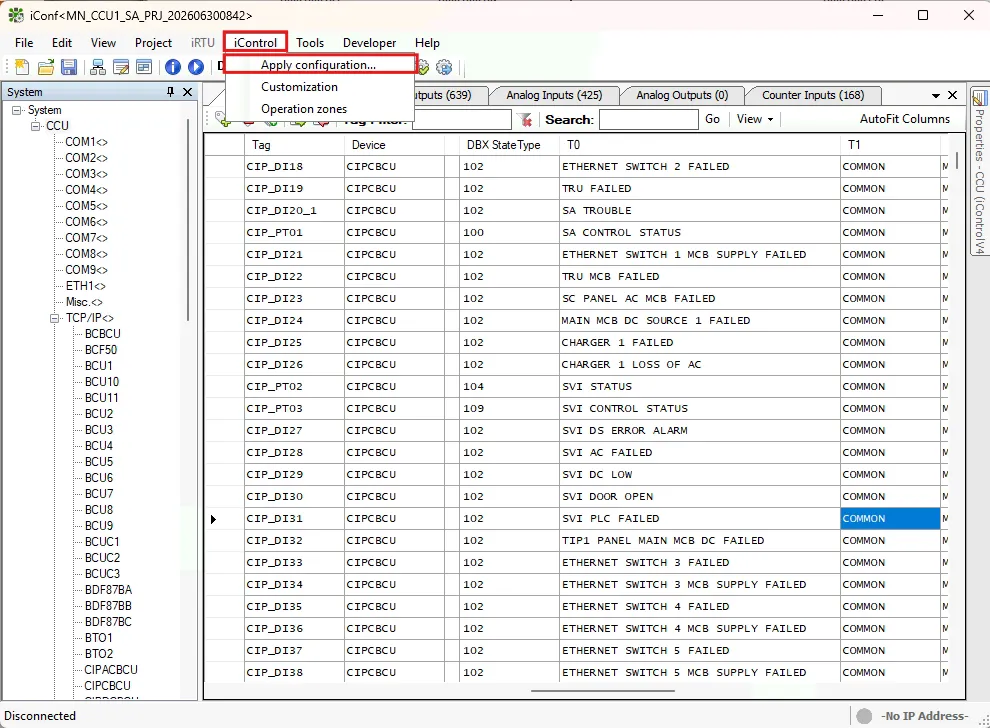Open the Tools menu

click(310, 43)
